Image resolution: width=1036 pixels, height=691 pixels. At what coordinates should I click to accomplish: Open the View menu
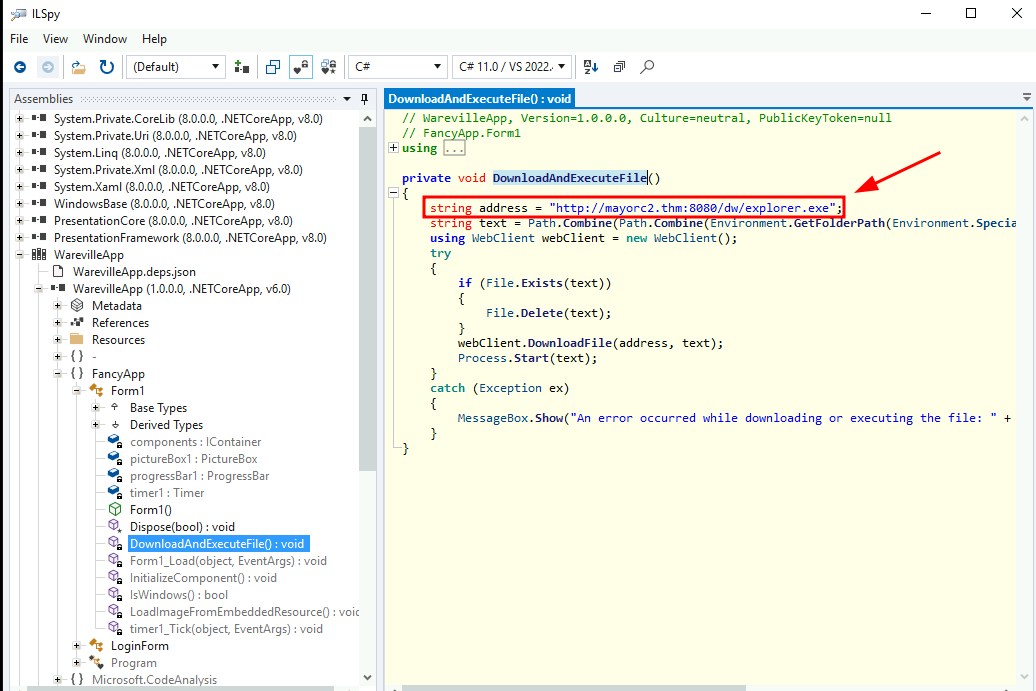coord(56,39)
